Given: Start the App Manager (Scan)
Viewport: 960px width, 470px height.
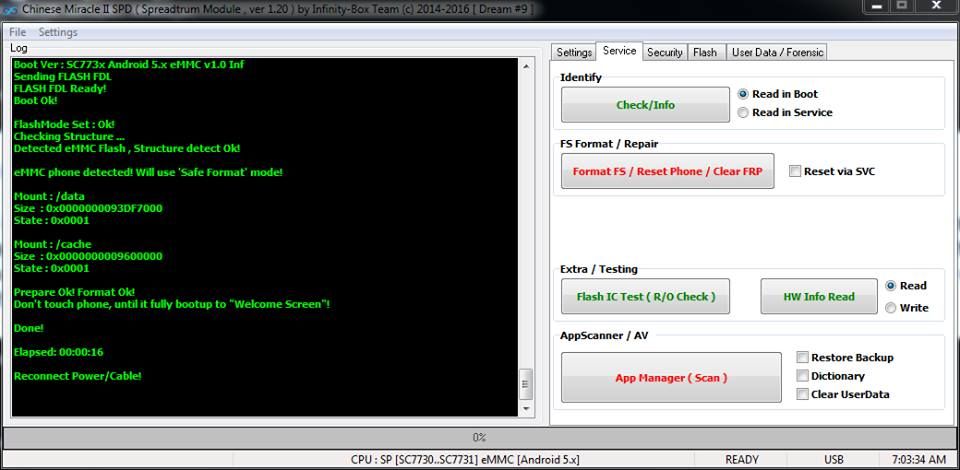Looking at the screenshot, I should [x=671, y=378].
